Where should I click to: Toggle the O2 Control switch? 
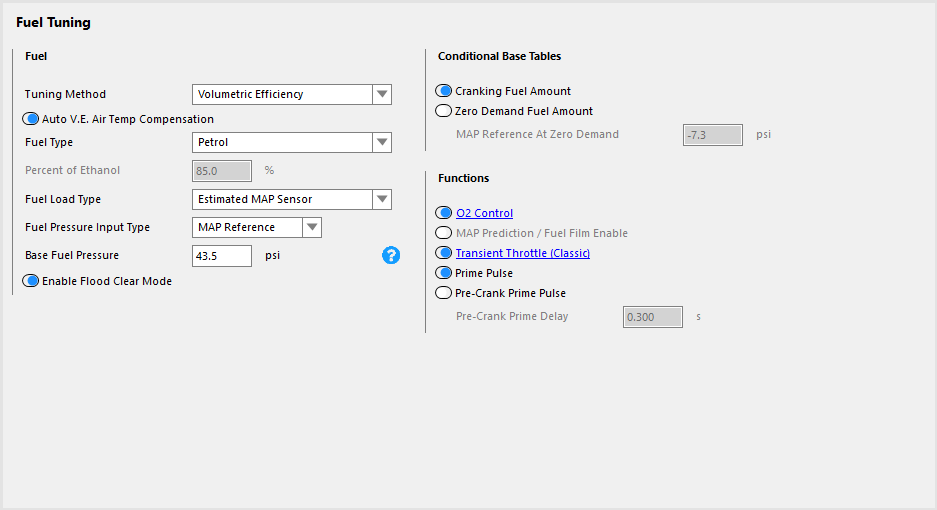tap(443, 213)
